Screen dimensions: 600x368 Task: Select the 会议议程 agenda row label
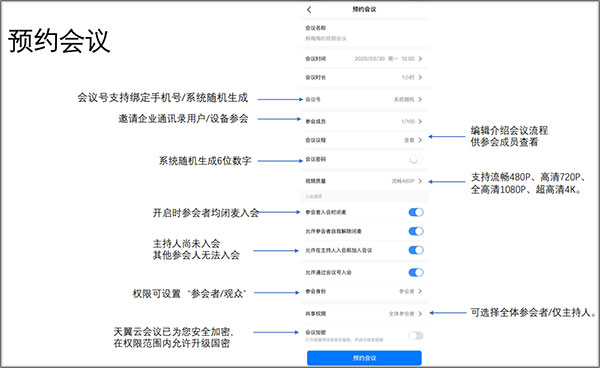316,140
